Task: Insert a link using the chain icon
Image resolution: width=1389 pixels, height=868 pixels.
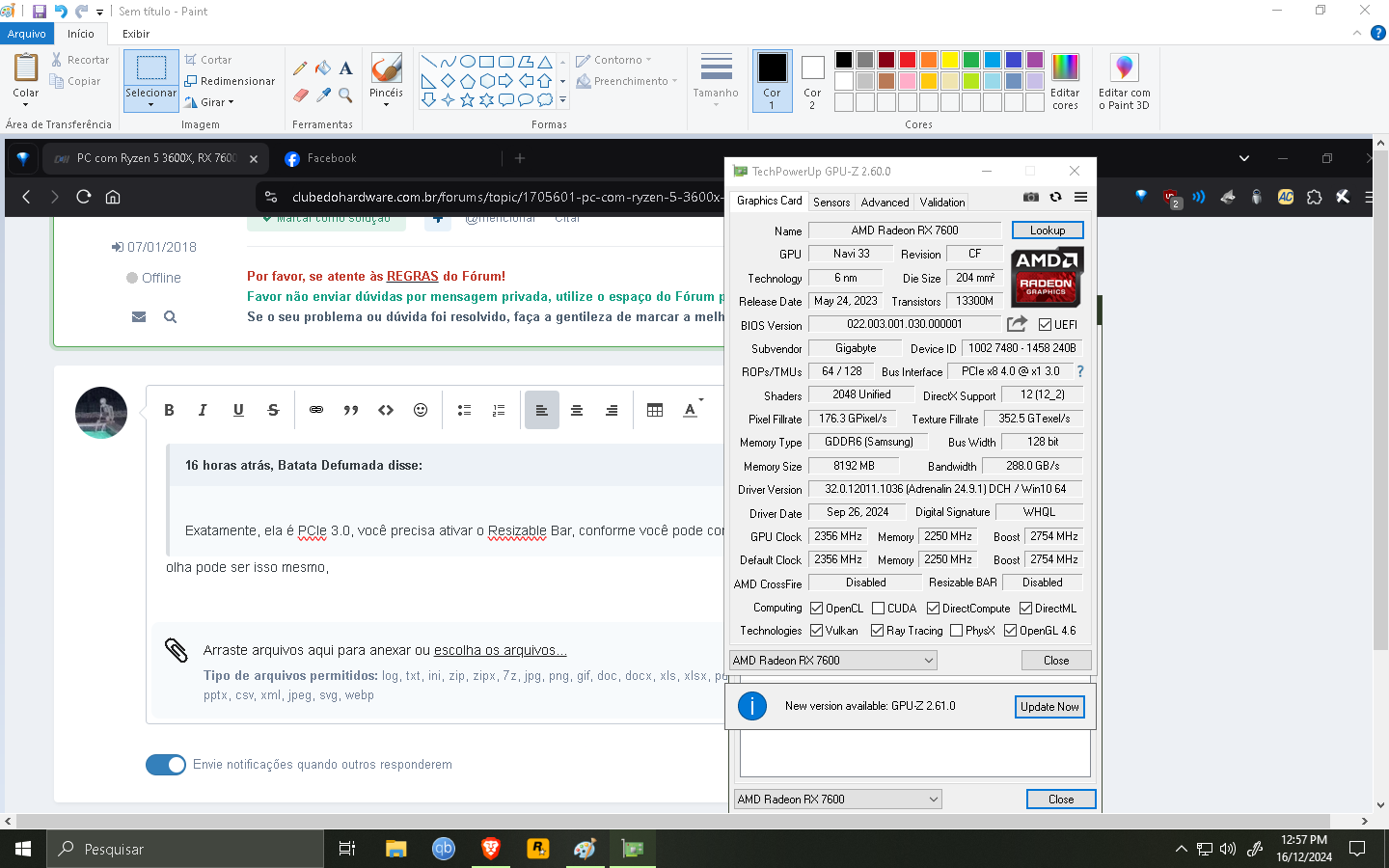Action: point(316,410)
